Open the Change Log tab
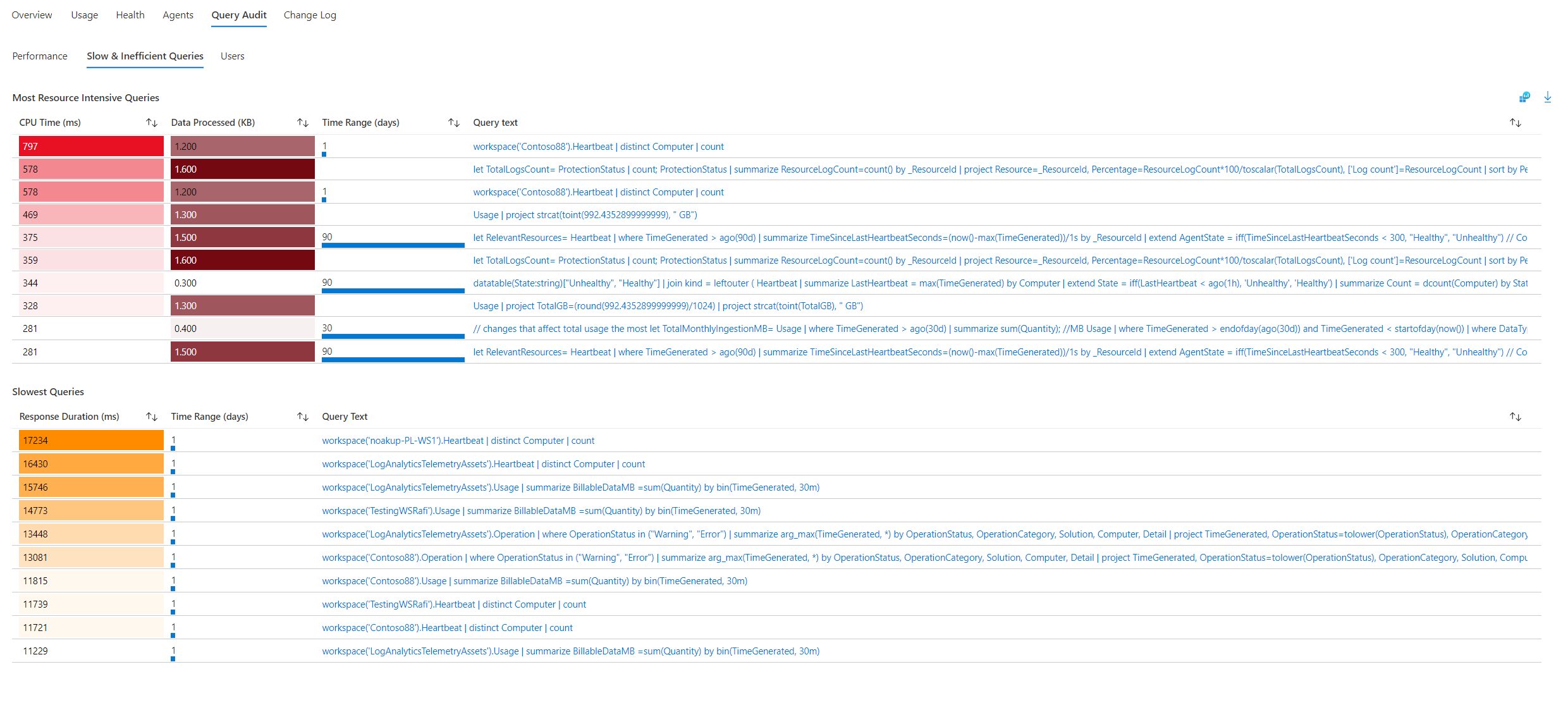The width and height of the screenshot is (1568, 705). 310,15
